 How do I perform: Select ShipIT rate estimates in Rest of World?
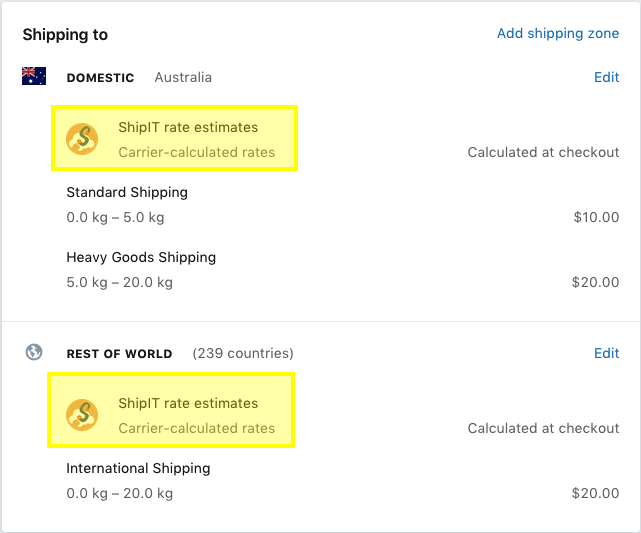pos(188,403)
